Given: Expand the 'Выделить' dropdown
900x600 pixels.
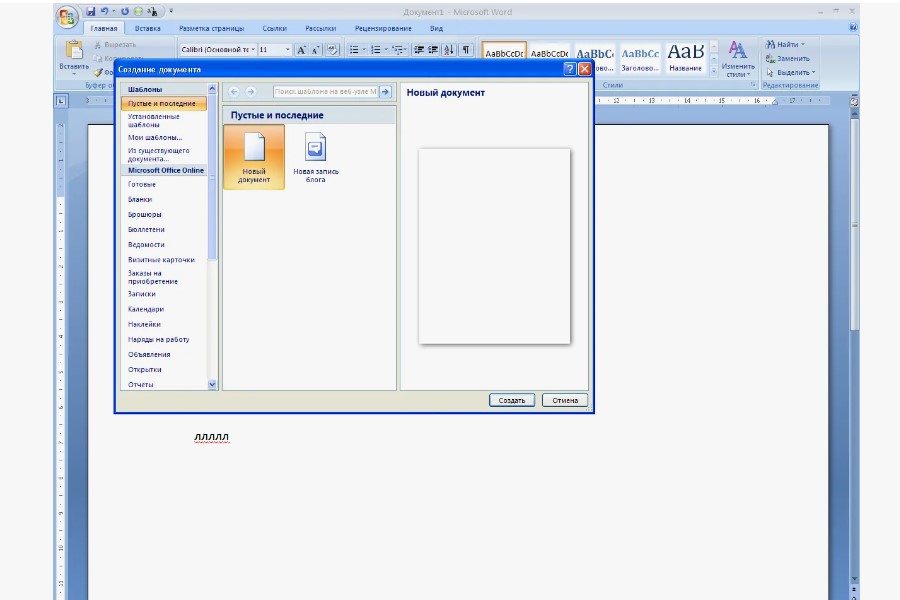Looking at the screenshot, I should [x=813, y=72].
